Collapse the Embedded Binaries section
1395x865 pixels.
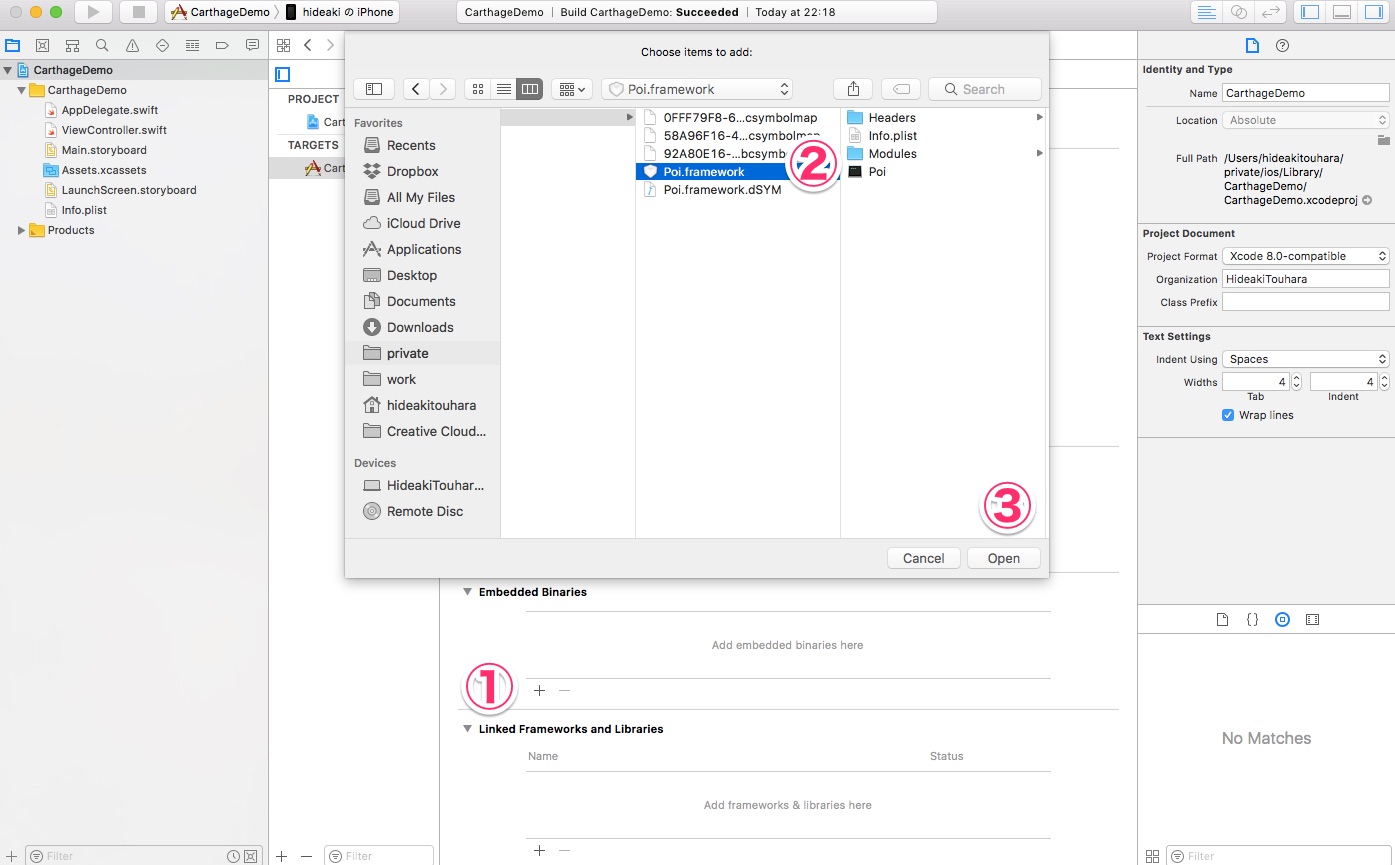[467, 592]
